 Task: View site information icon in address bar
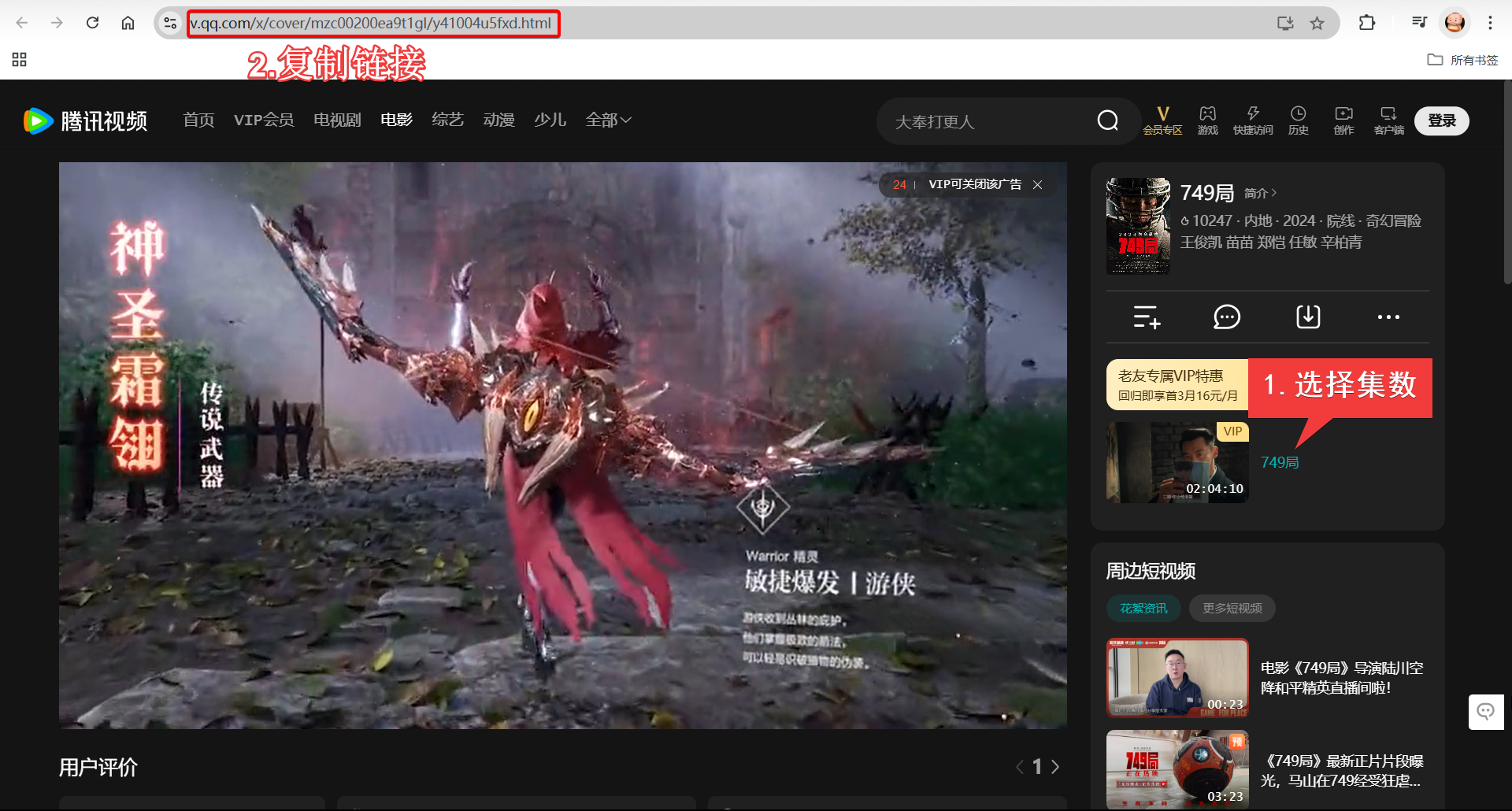170,23
